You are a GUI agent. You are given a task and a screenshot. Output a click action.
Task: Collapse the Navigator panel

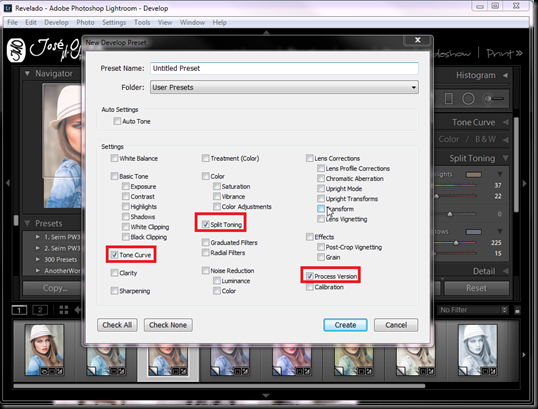coord(27,73)
